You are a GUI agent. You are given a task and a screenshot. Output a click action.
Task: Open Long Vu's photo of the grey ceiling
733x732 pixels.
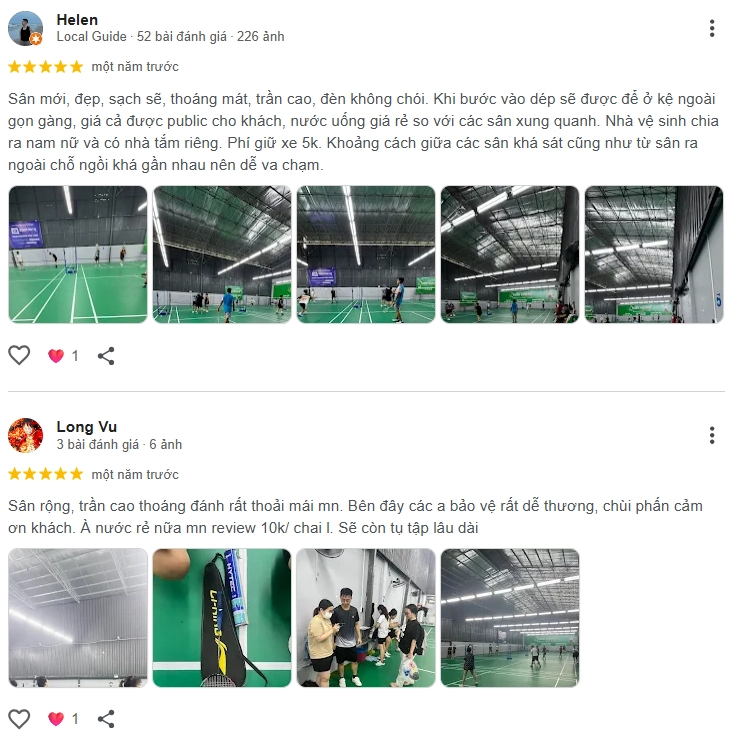pos(78,618)
